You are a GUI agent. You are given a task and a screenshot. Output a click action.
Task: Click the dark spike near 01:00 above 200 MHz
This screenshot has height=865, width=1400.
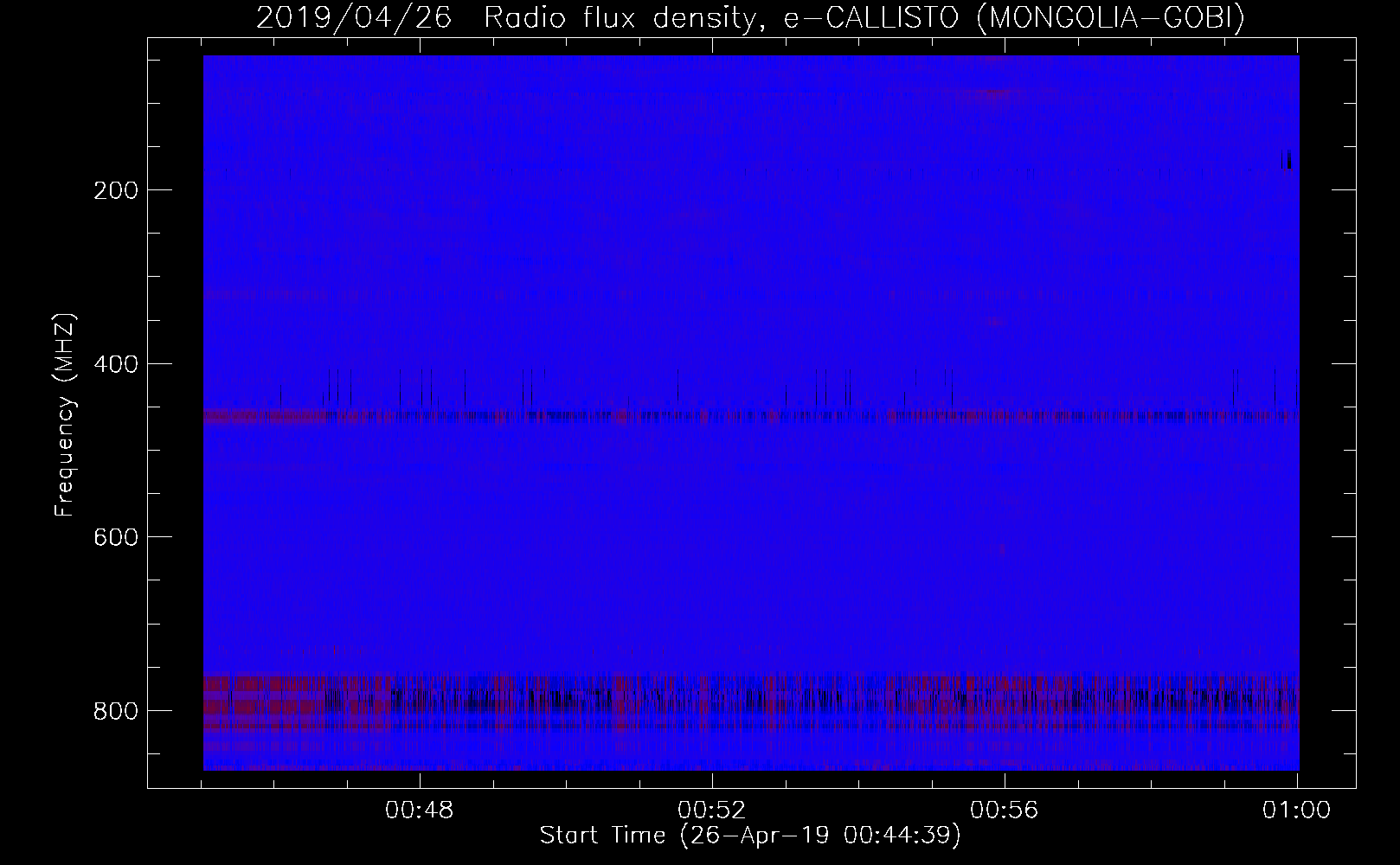point(1288,160)
